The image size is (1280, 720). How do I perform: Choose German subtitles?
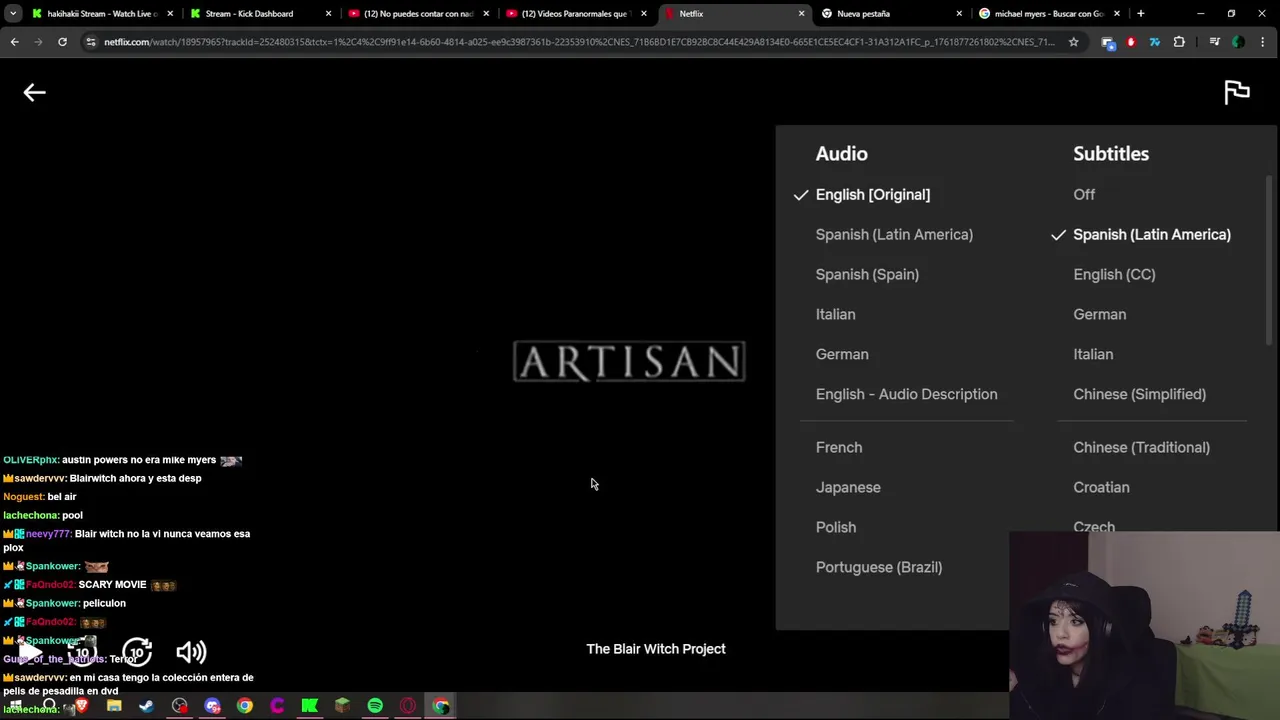point(1099,315)
